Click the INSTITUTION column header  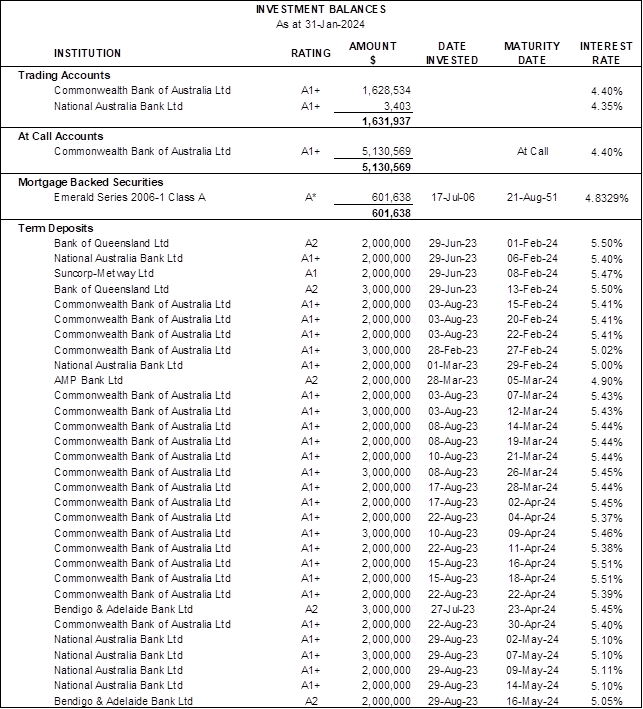pyautogui.click(x=87, y=53)
